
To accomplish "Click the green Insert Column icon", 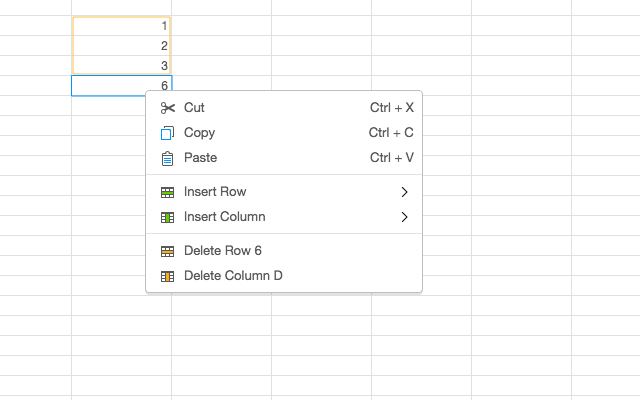I will (x=167, y=217).
